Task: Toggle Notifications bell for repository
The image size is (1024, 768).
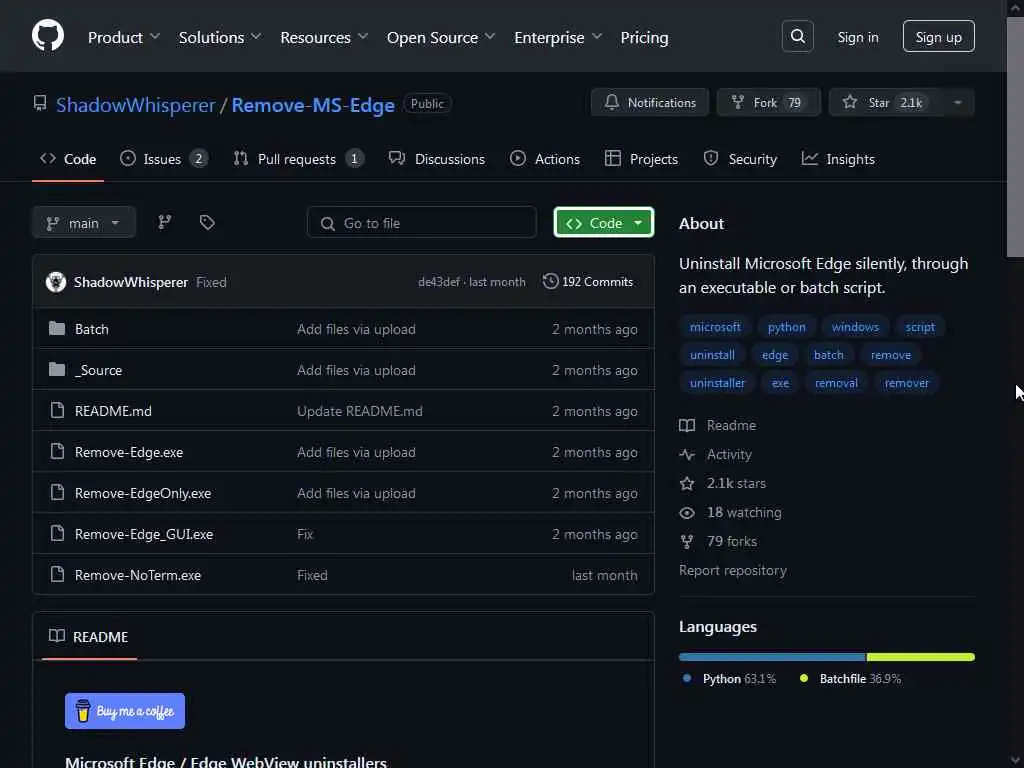Action: pos(650,103)
